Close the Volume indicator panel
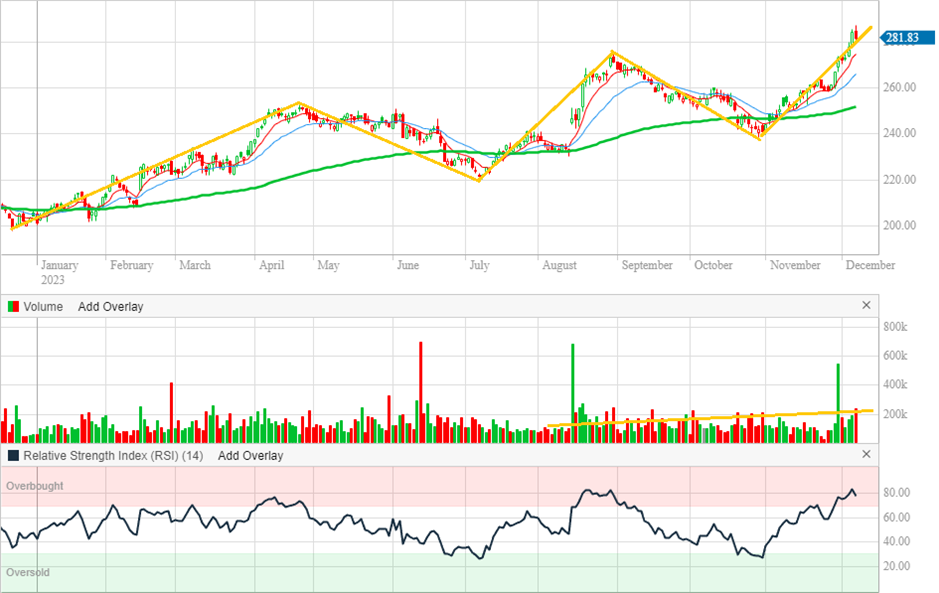 (x=866, y=305)
